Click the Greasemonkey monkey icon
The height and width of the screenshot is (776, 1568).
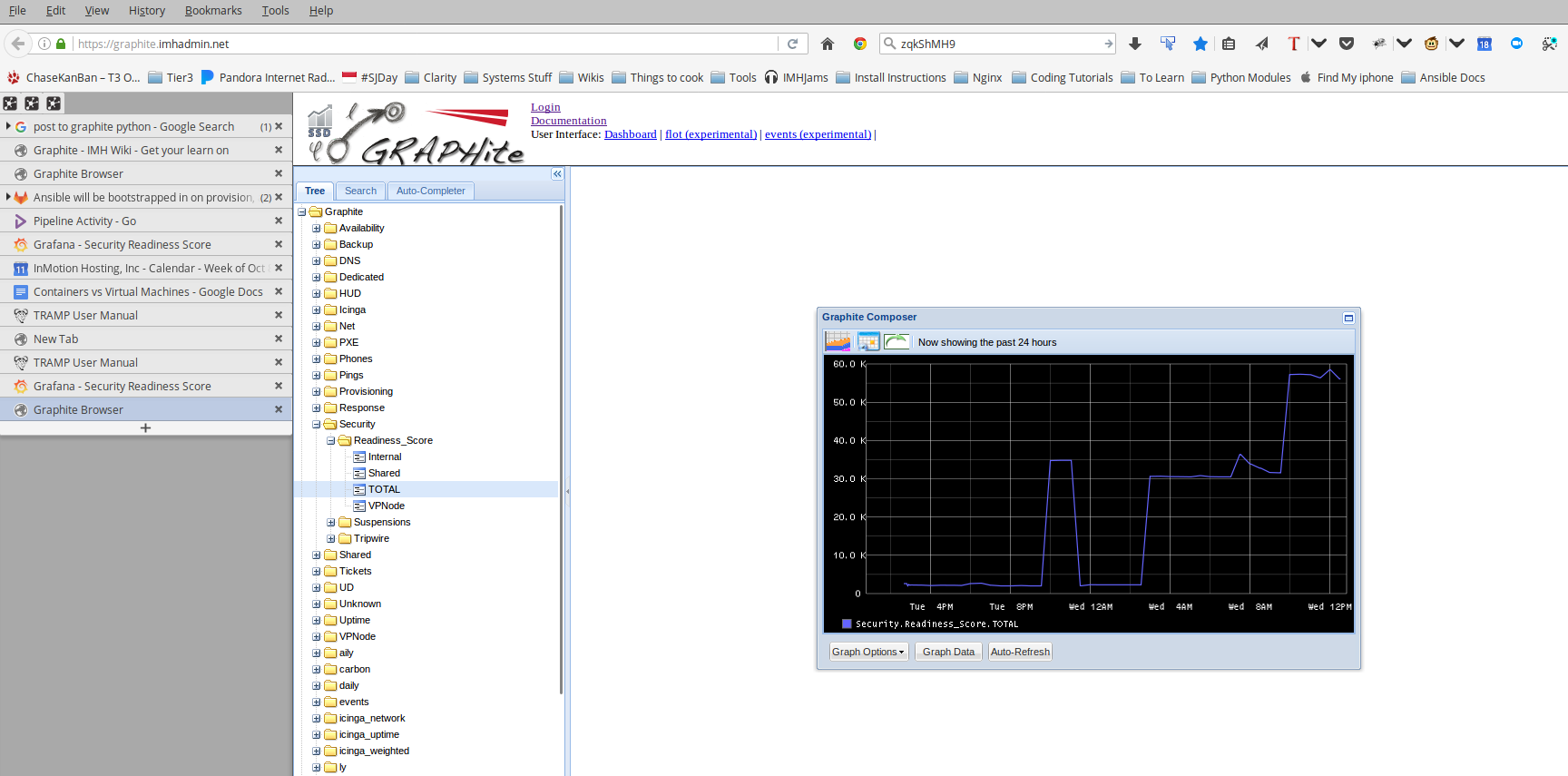1431,44
